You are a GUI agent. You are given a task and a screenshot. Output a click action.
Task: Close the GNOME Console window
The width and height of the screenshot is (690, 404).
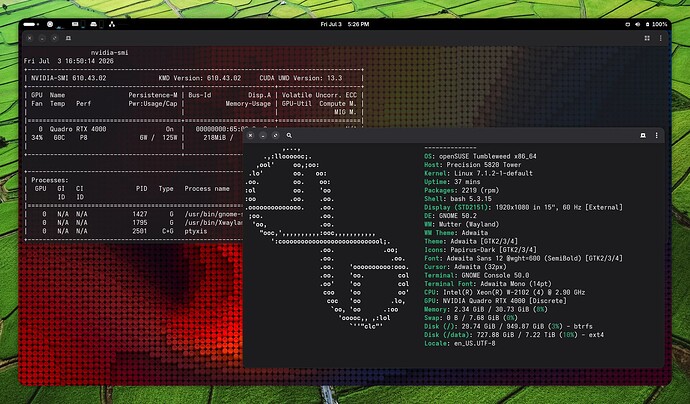point(250,136)
